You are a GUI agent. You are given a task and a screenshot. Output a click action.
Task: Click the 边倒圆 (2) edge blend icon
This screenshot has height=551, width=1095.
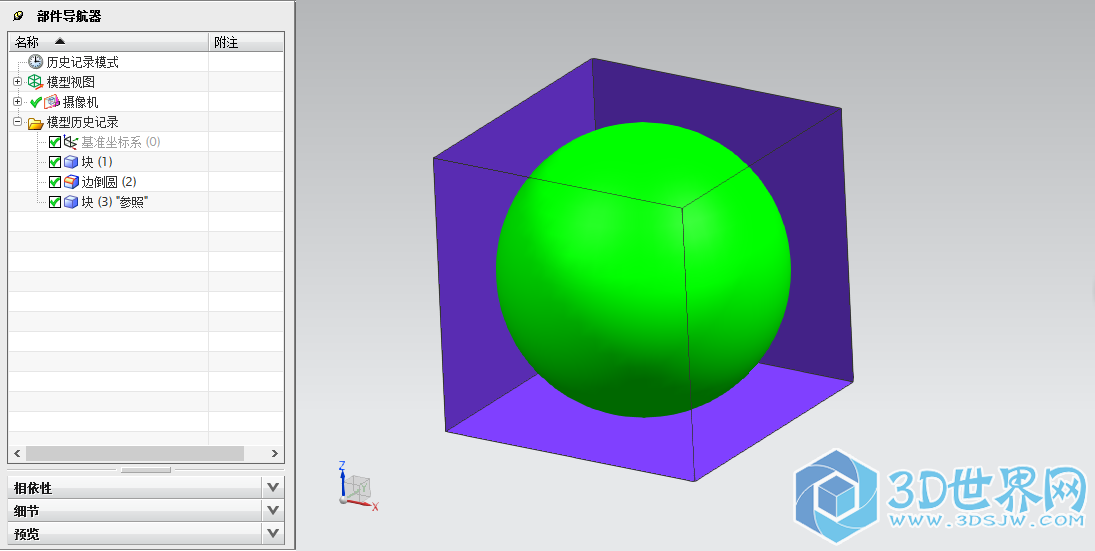point(71,182)
